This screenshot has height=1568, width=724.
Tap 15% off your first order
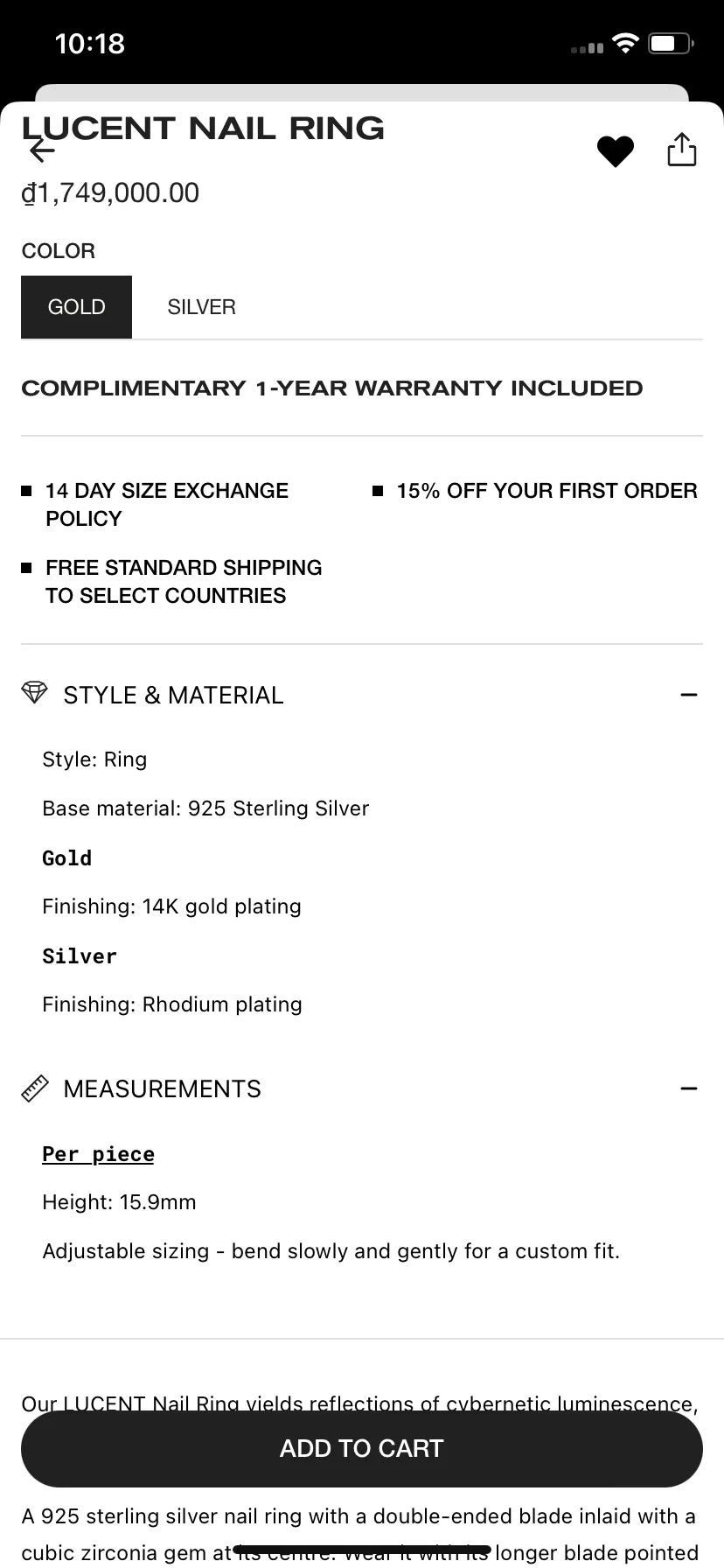click(546, 491)
